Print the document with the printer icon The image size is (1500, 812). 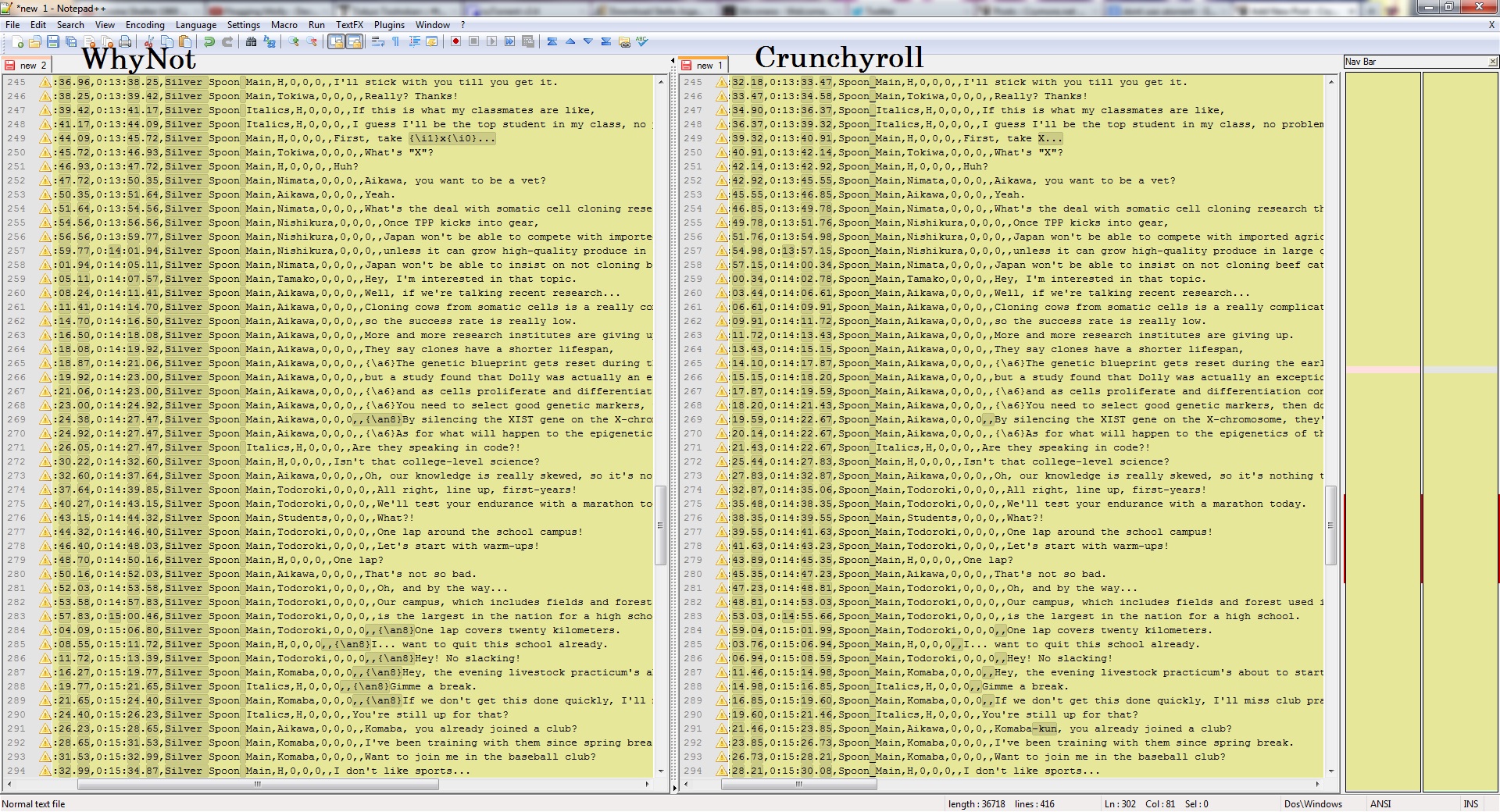125,41
